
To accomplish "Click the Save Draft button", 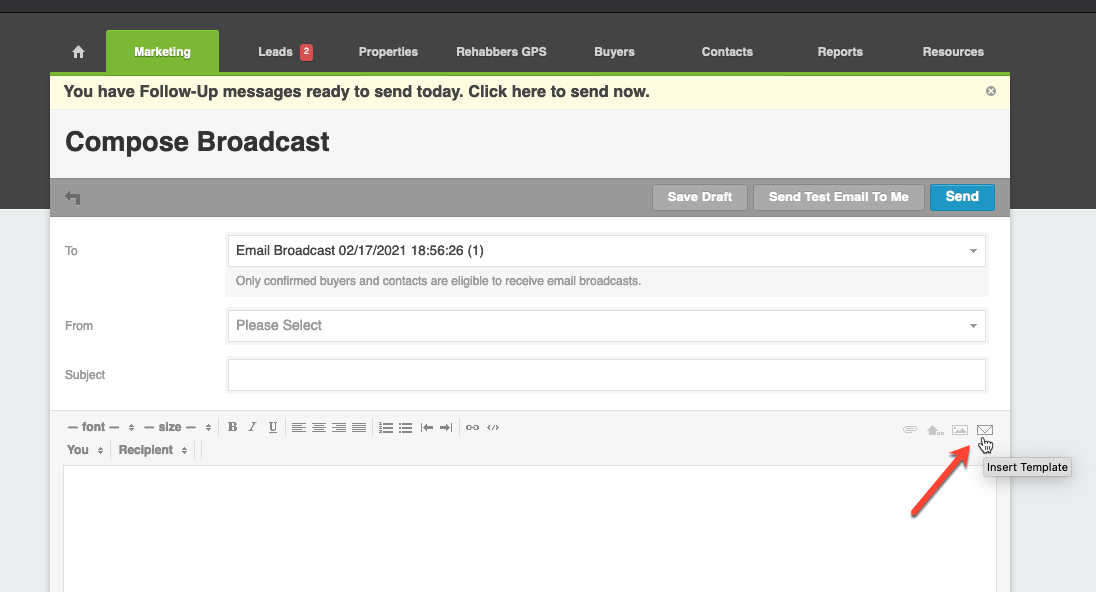I will click(x=700, y=197).
